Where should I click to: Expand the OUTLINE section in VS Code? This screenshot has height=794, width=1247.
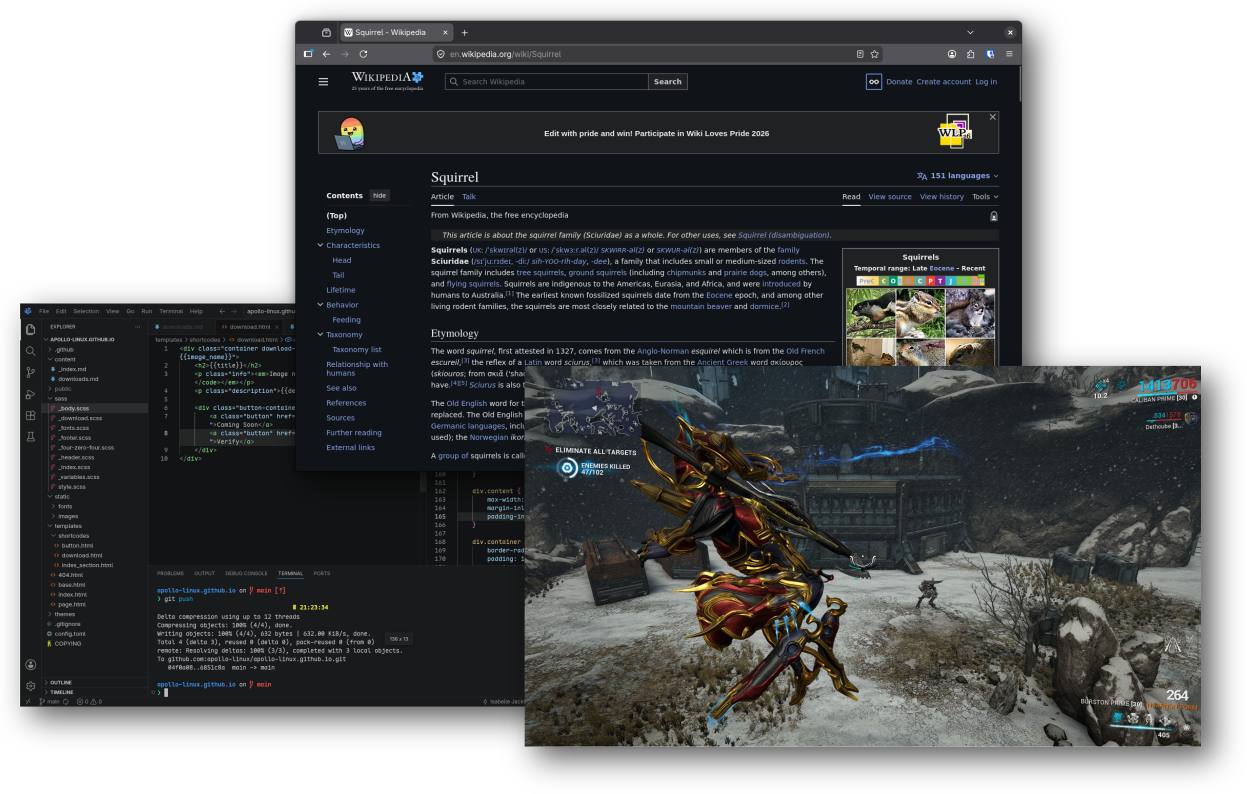click(x=60, y=682)
